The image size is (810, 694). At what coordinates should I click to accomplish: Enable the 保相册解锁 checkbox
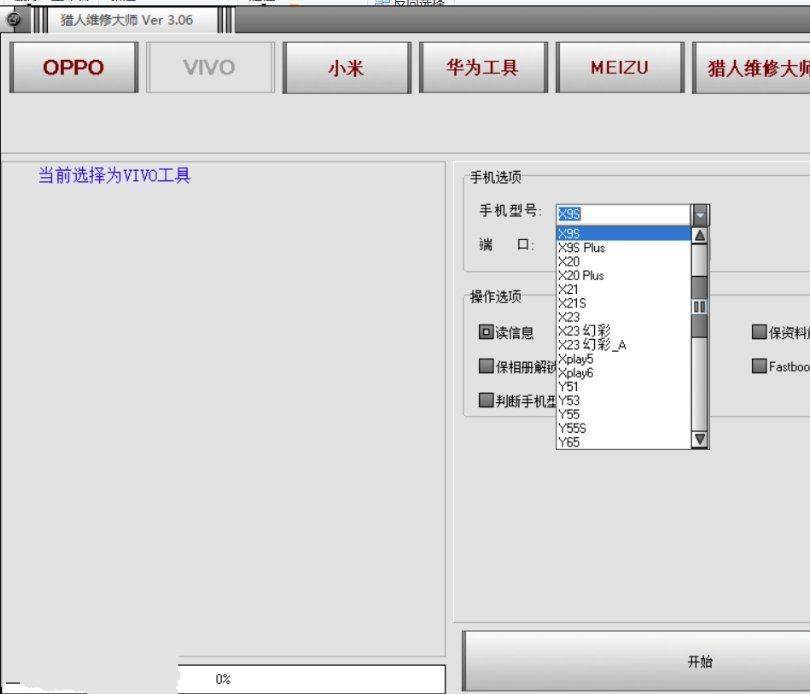[486, 366]
